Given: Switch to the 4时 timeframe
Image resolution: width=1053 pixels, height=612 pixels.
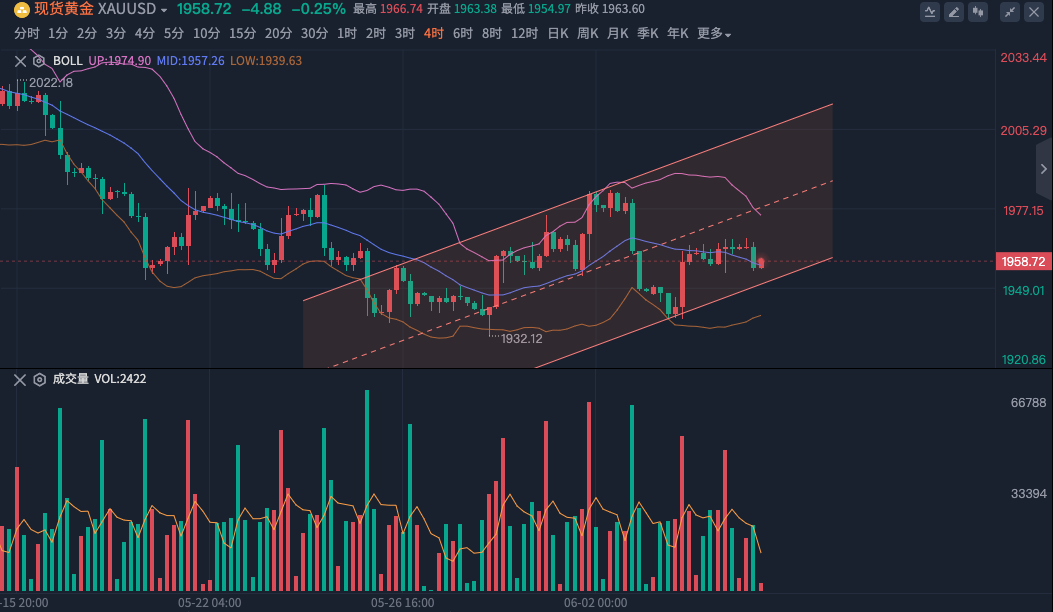Looking at the screenshot, I should (433, 33).
